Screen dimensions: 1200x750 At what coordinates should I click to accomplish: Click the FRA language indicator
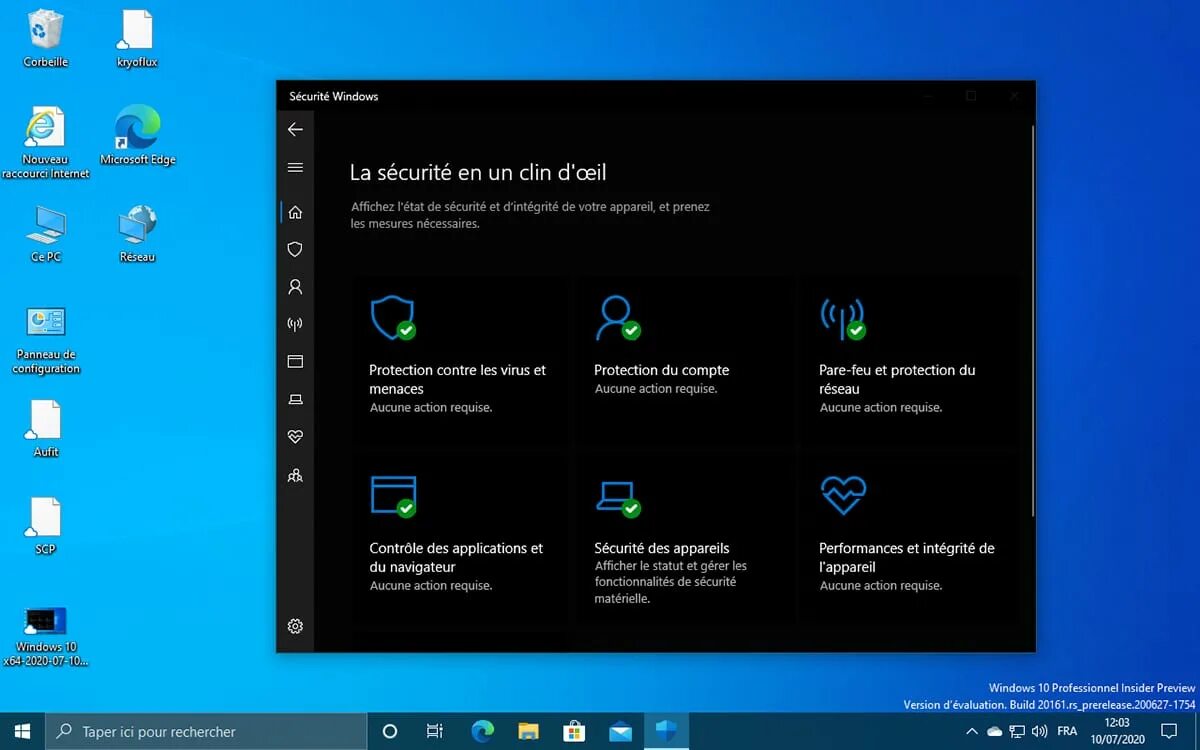(1067, 731)
